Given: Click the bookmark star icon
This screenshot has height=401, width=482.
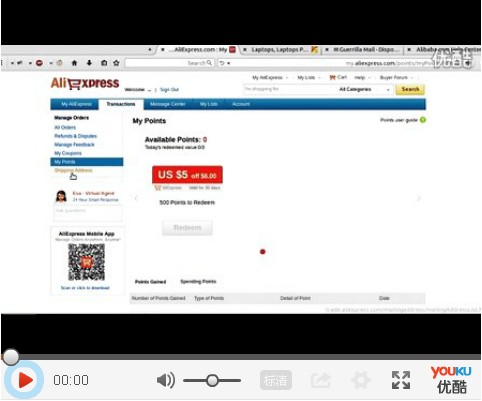Looking at the screenshot, I should coord(116,63).
